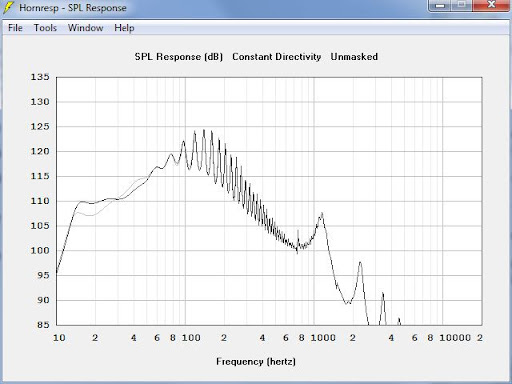
Task: Click the 1000 Hz frequency axis label
Action: coord(323,338)
